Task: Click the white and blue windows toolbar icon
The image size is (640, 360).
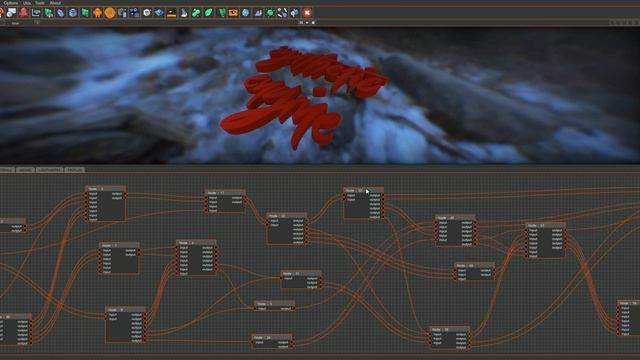Action: (x=11, y=13)
